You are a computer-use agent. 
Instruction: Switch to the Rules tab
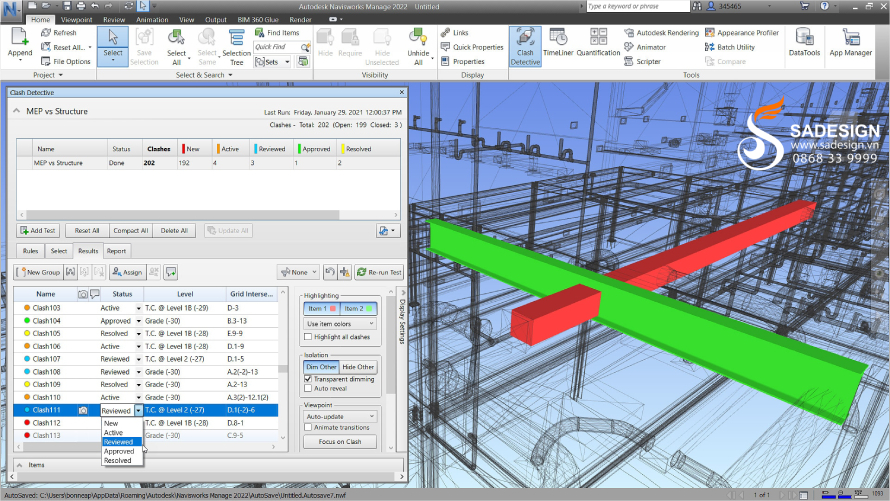pyautogui.click(x=31, y=251)
